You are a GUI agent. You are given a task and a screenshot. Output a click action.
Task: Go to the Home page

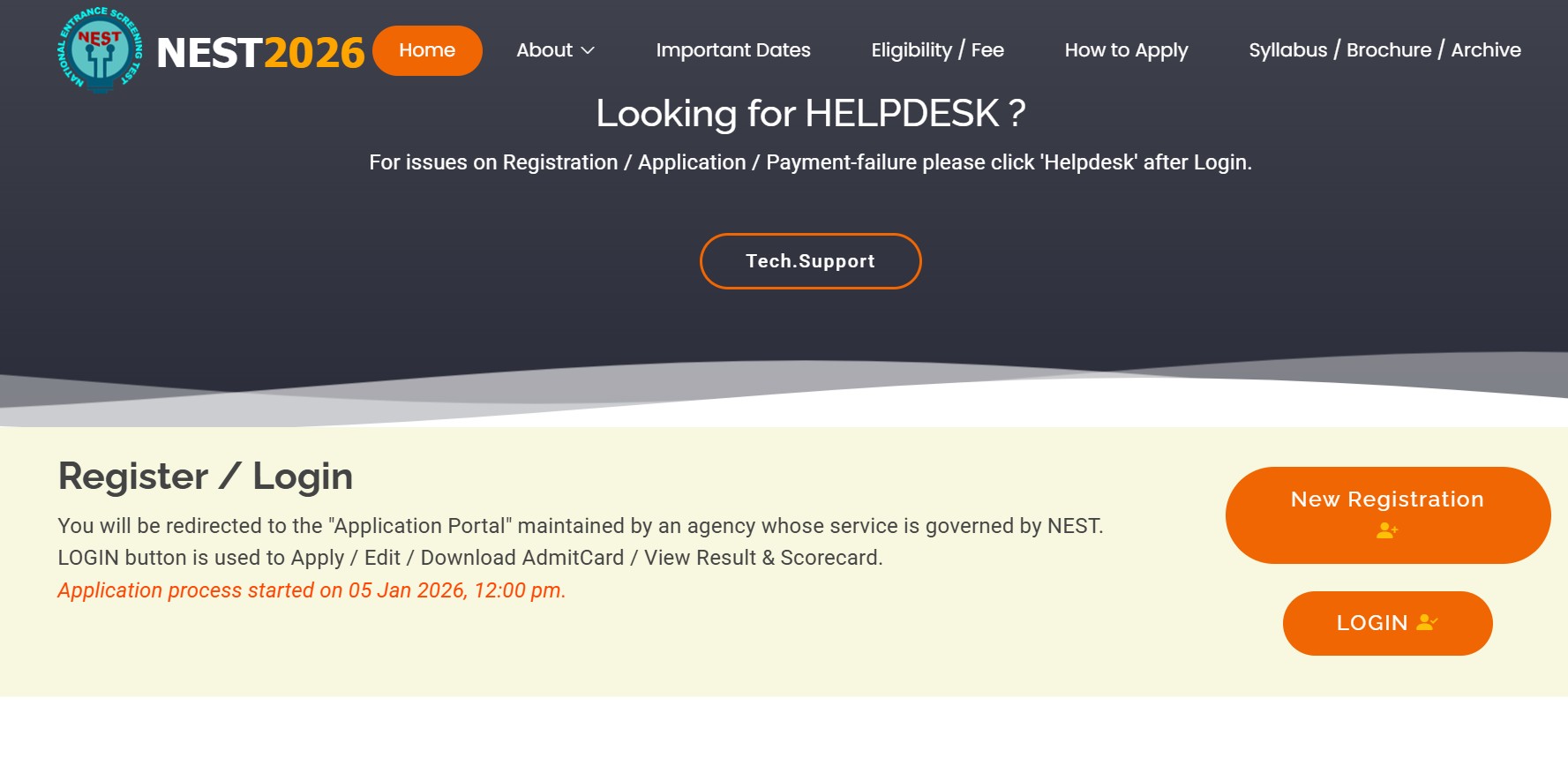pos(427,50)
